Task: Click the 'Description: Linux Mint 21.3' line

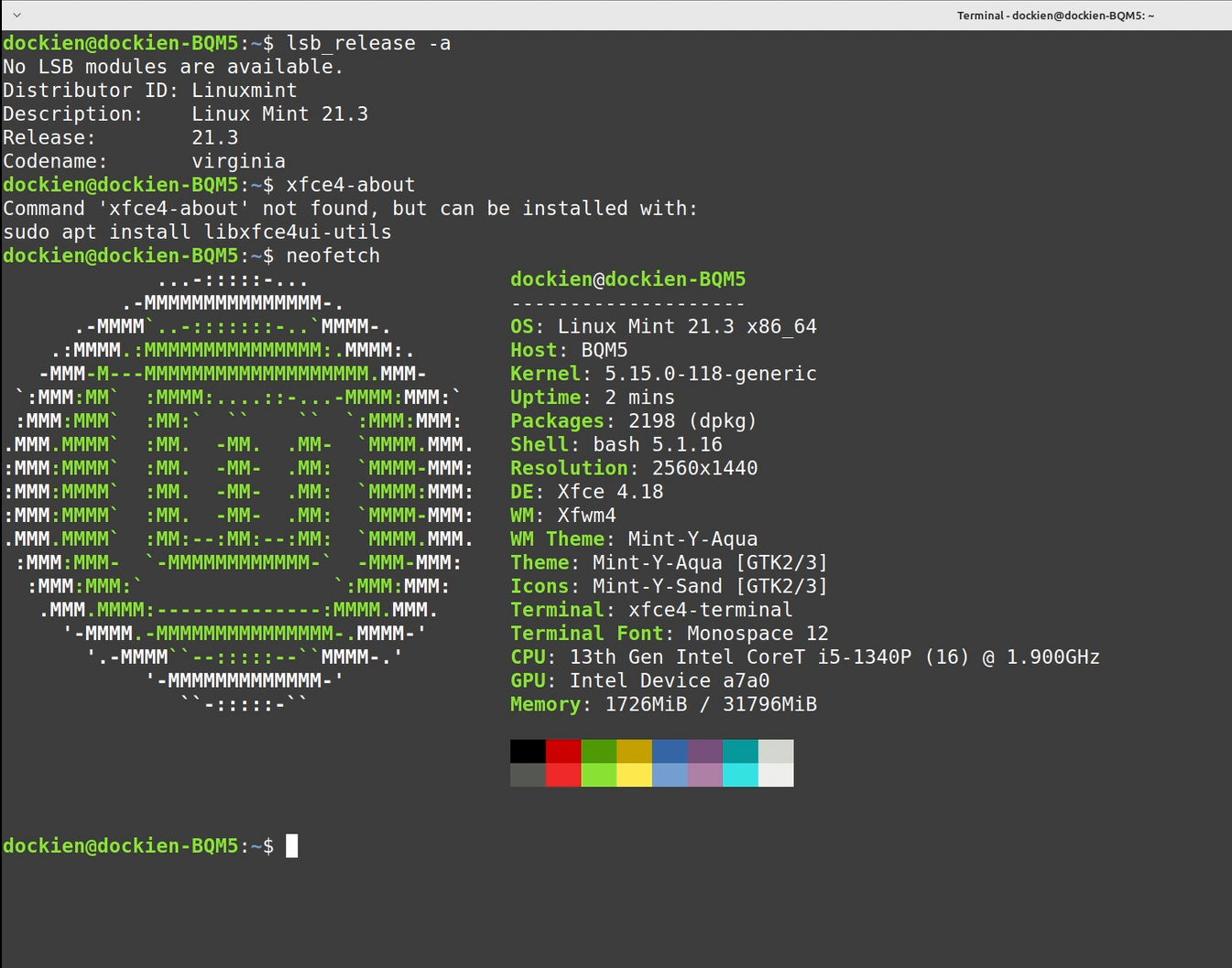Action: [185, 114]
